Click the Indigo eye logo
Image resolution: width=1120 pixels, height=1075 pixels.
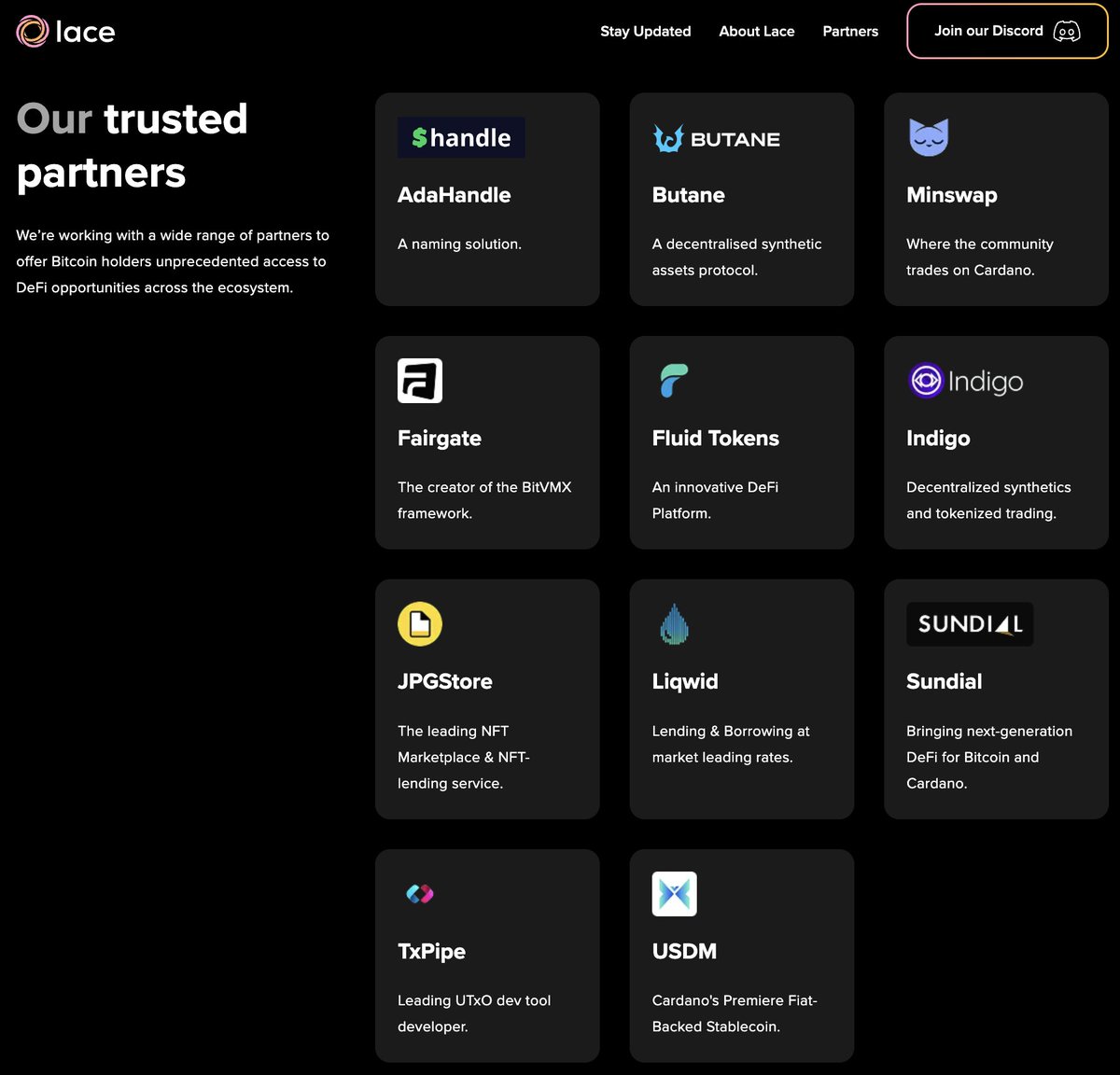[x=965, y=381]
